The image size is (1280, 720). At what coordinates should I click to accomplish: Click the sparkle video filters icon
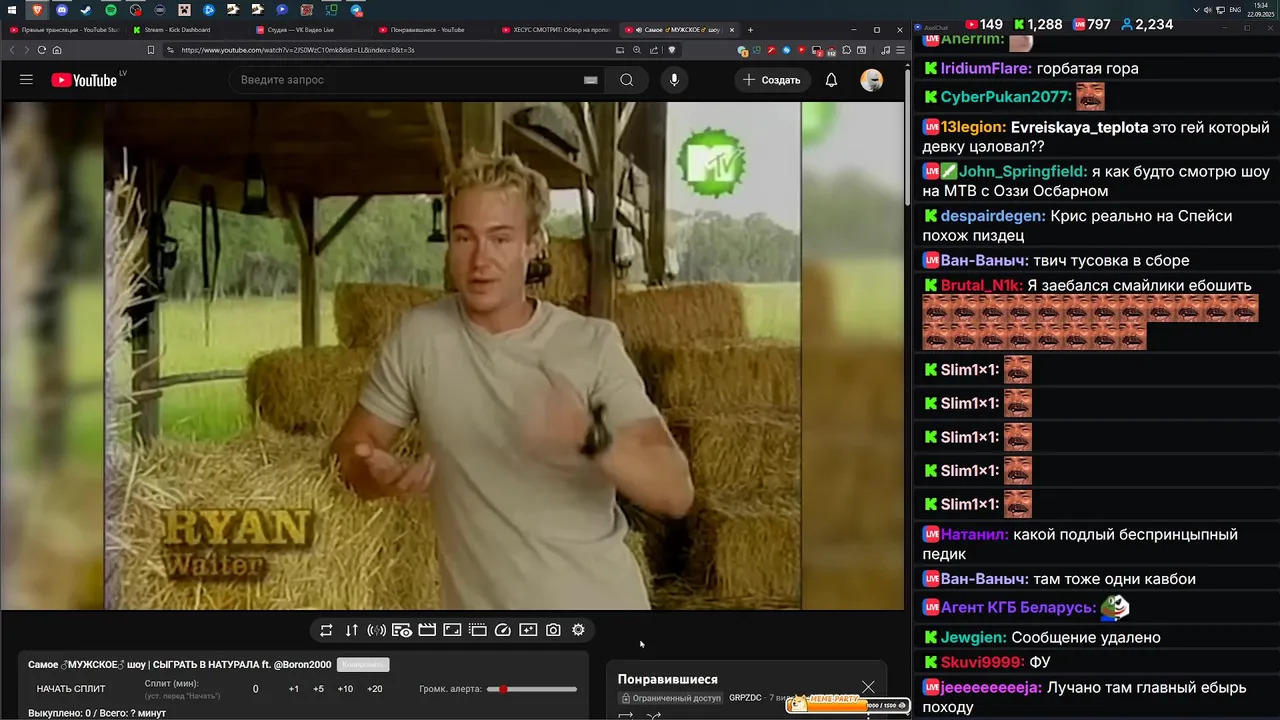[x=528, y=630]
